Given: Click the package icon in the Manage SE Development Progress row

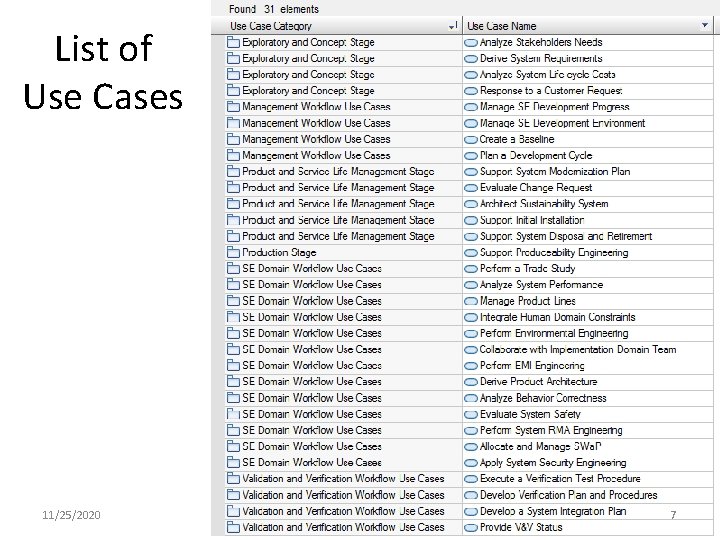Looking at the screenshot, I should (233, 107).
